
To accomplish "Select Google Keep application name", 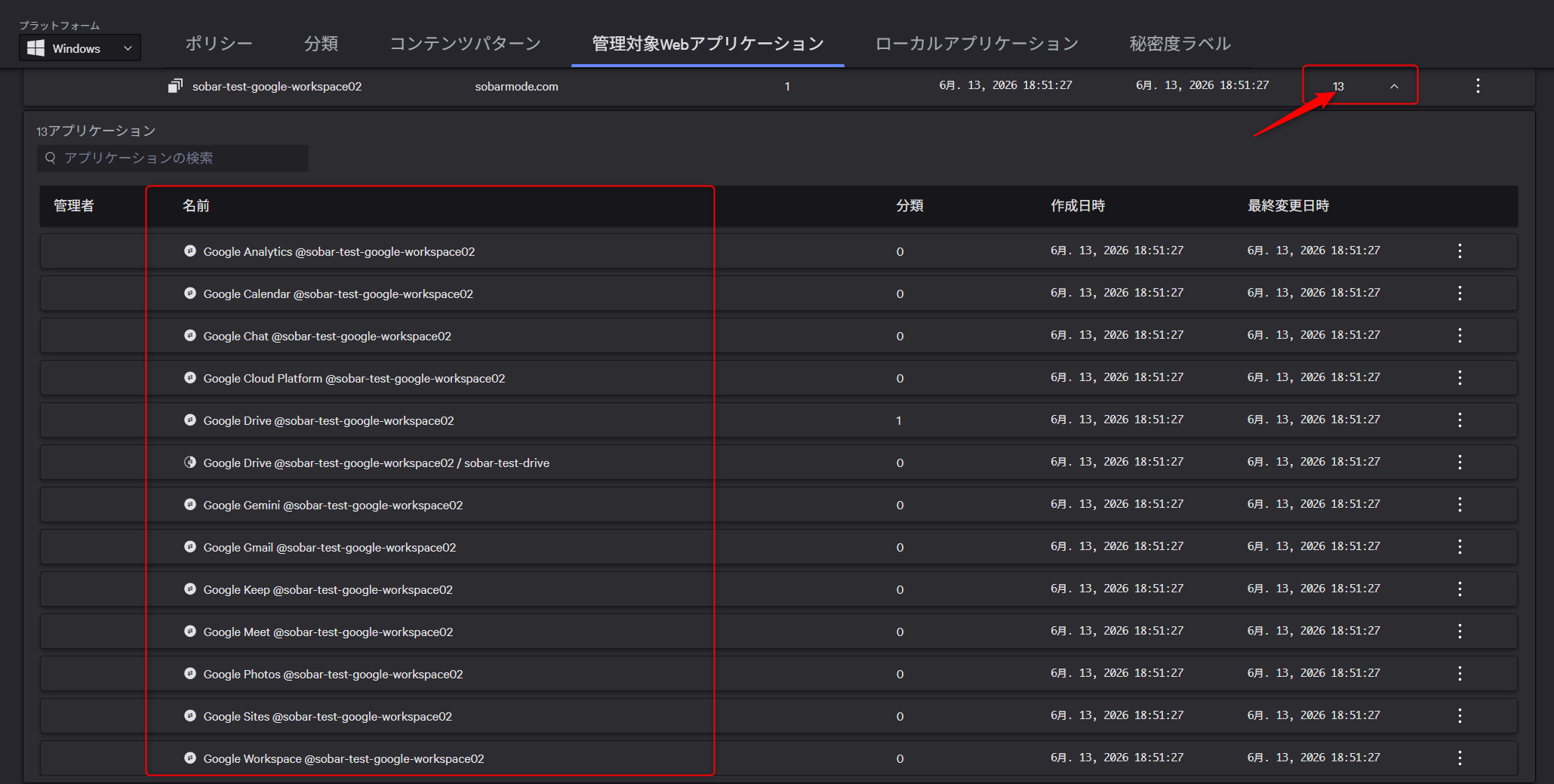I will coord(328,589).
